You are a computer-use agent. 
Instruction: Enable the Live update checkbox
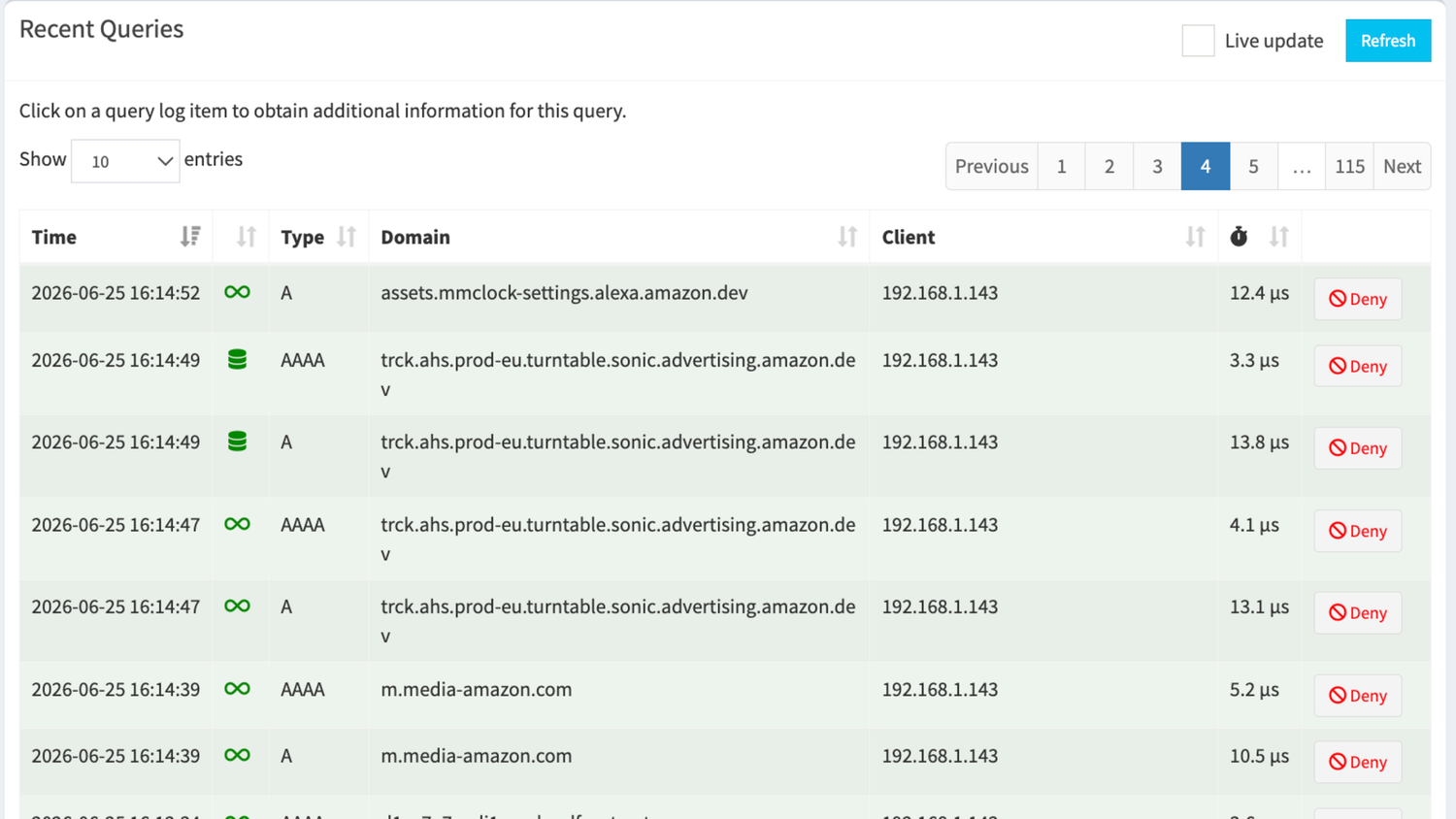(1198, 41)
